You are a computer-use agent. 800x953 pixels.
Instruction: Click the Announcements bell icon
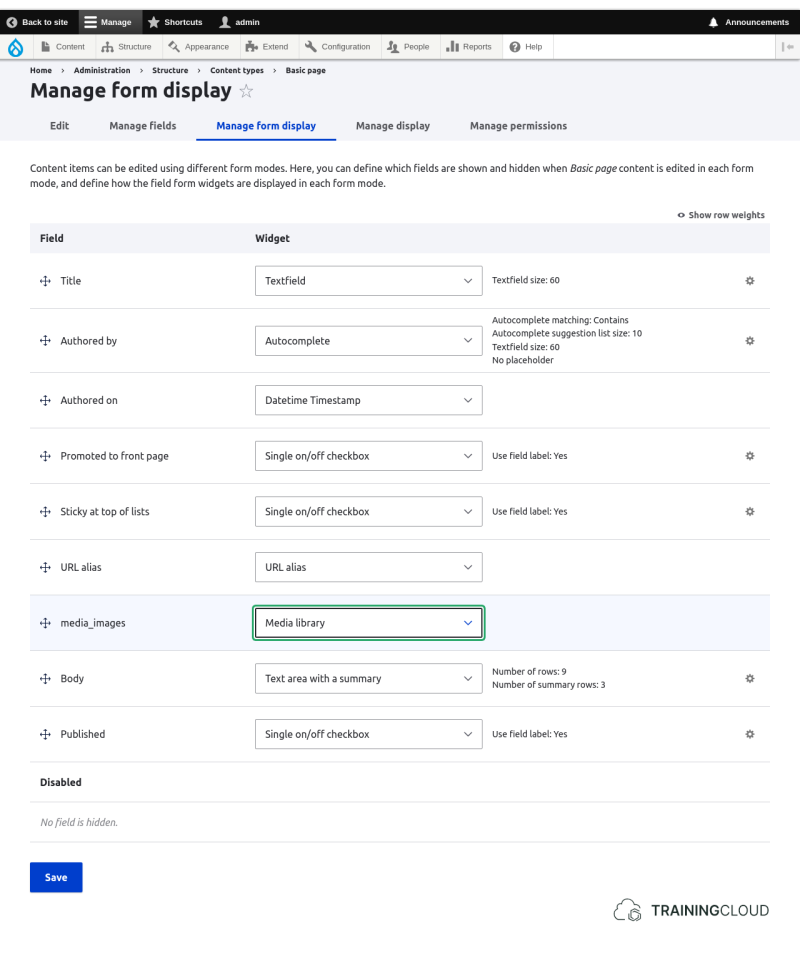pyautogui.click(x=713, y=22)
